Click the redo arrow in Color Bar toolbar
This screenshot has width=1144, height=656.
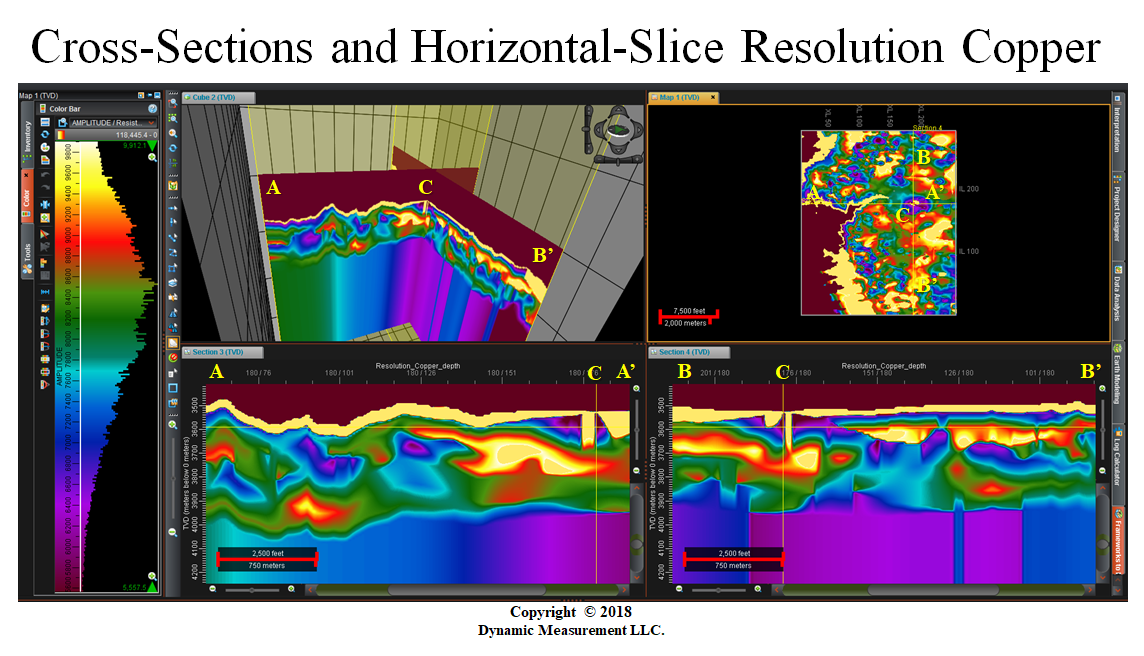(45, 188)
